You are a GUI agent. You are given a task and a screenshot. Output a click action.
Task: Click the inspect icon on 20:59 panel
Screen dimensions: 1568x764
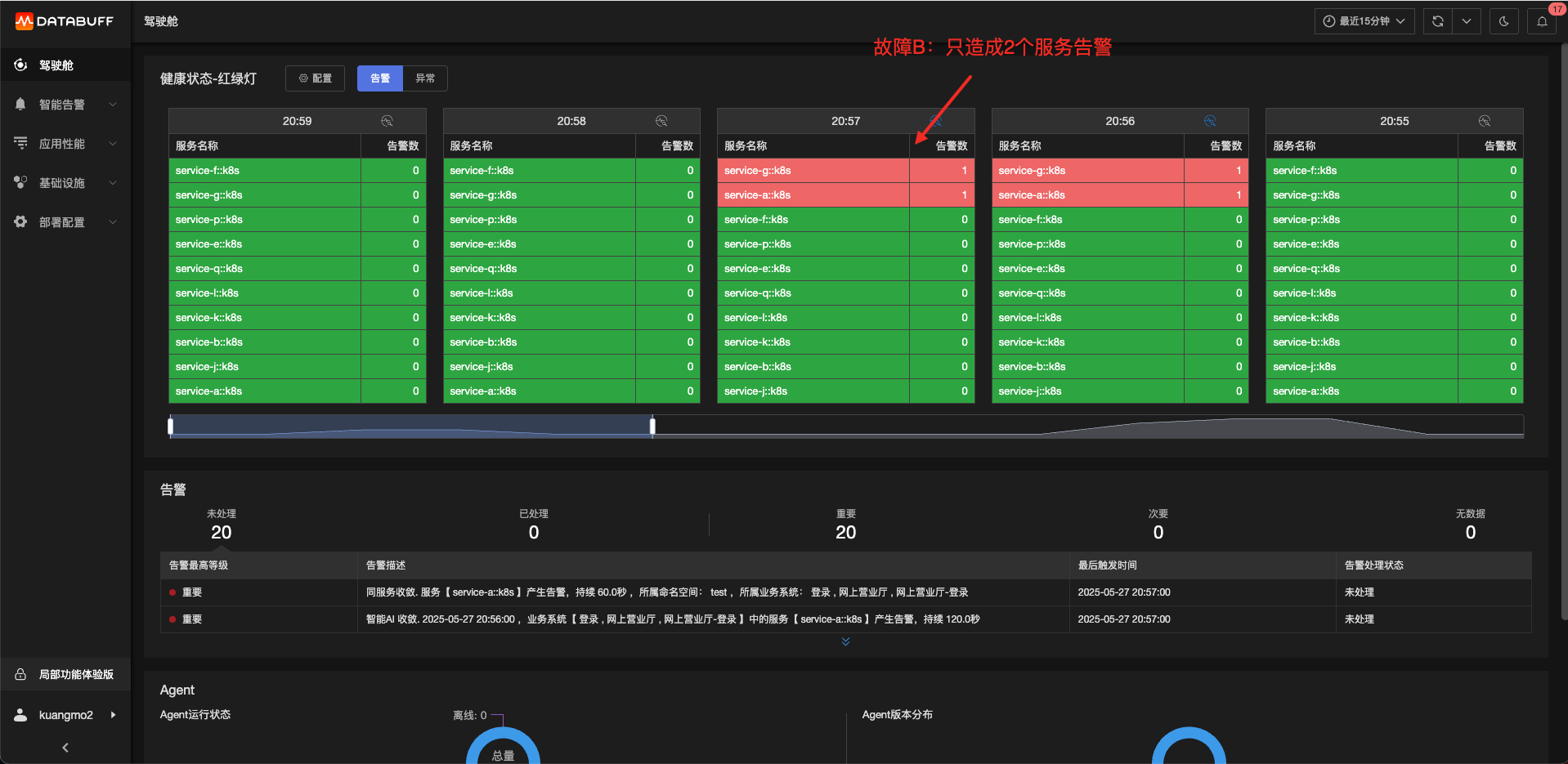[388, 121]
